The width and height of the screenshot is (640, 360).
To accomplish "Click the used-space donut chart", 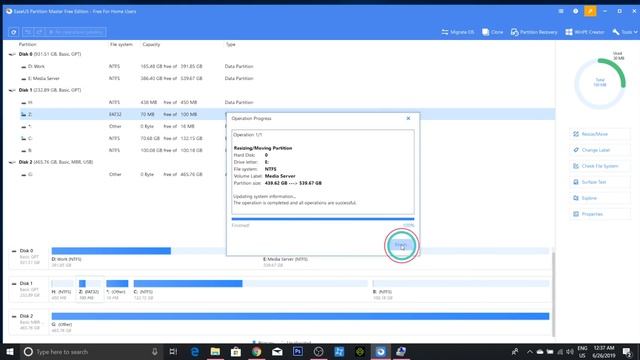I will [600, 83].
